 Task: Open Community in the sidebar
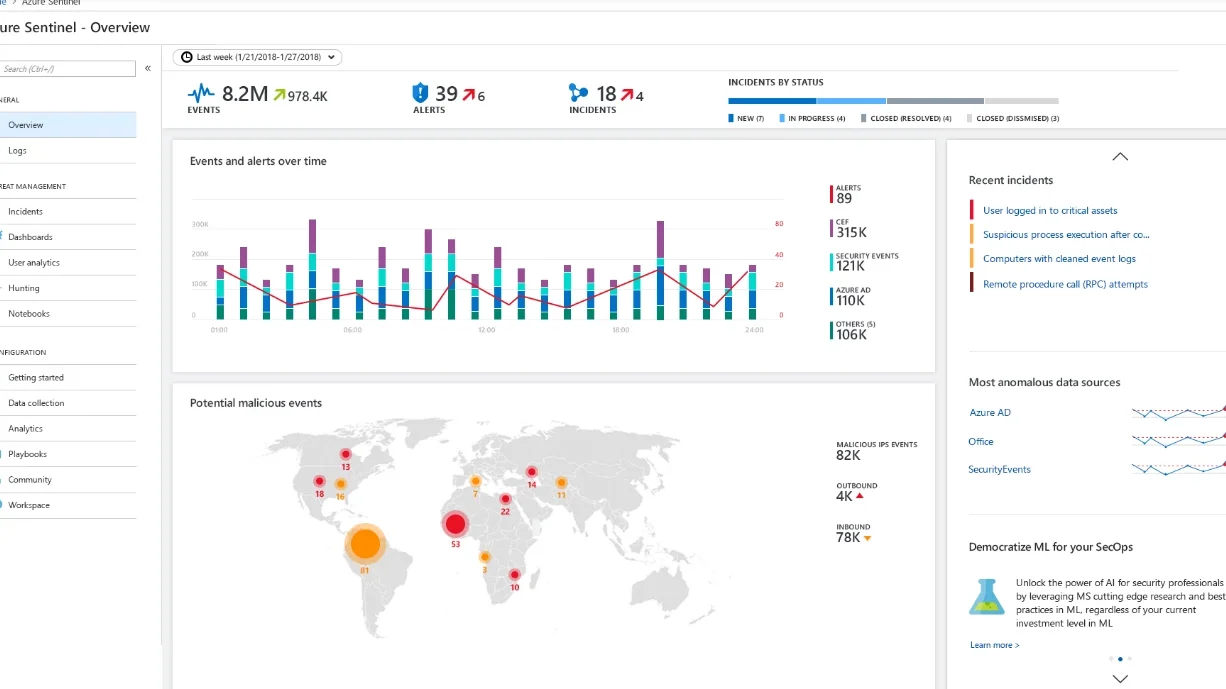pos(68,479)
